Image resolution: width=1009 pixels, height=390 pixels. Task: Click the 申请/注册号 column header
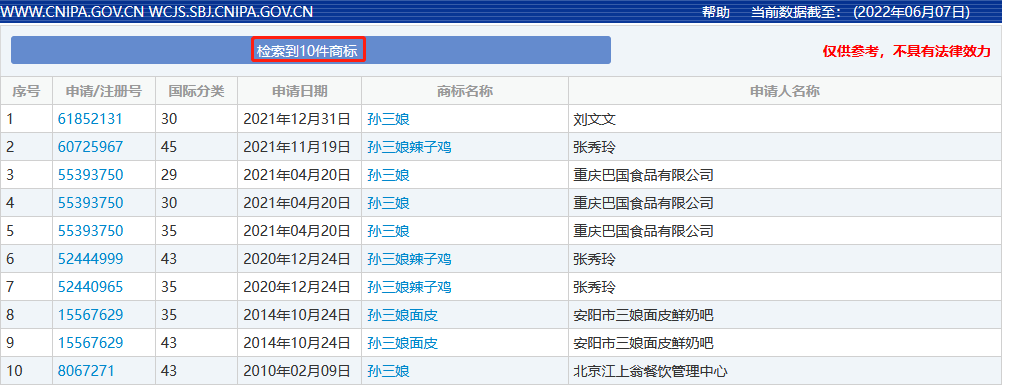point(104,91)
